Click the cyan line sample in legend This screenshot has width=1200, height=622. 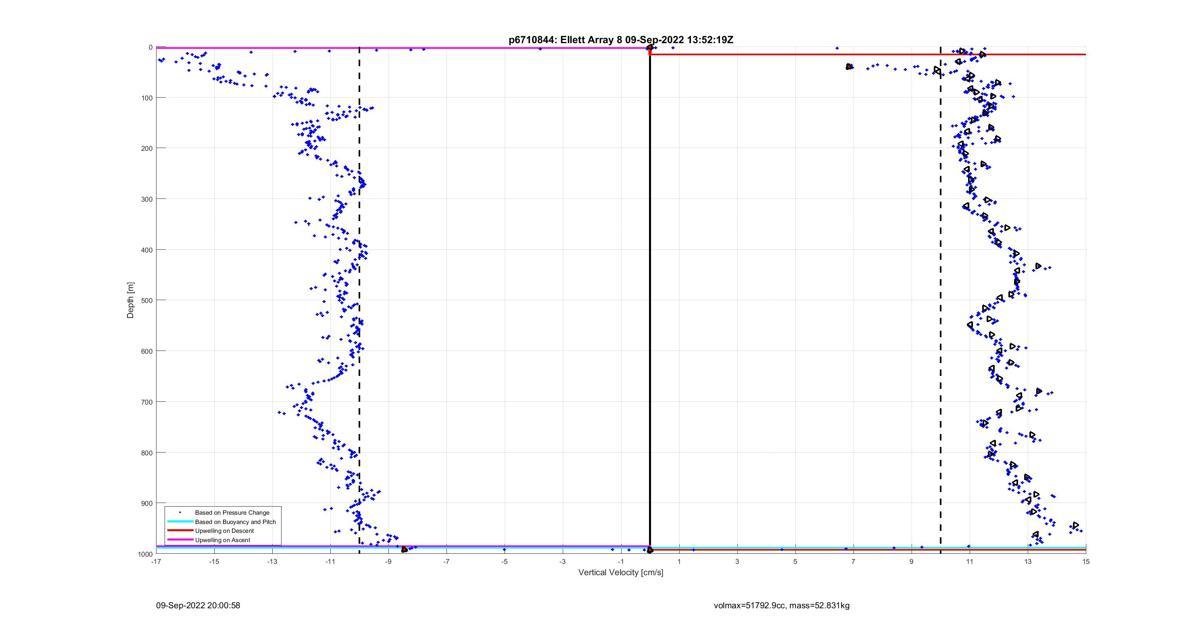tap(179, 521)
